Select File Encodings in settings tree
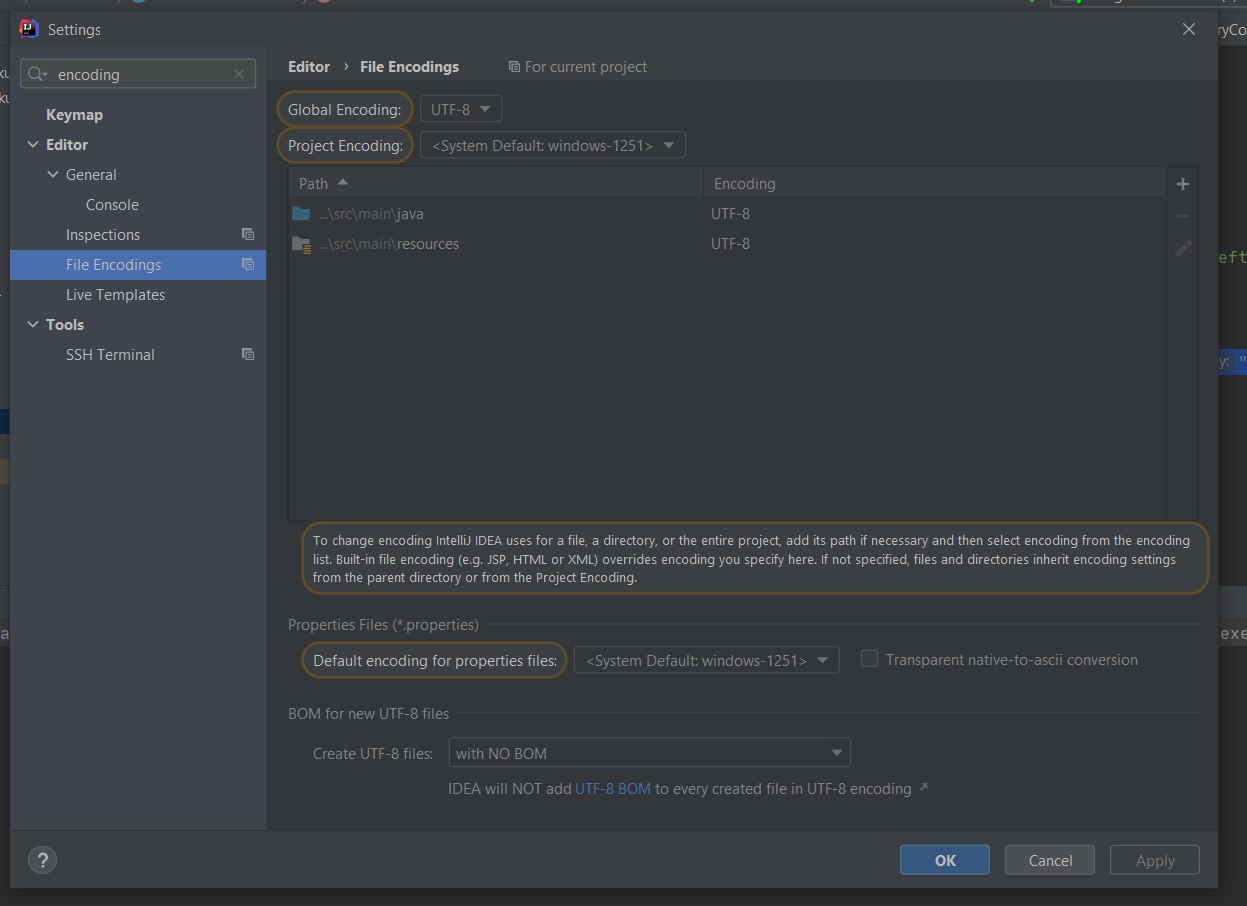 coord(138,265)
